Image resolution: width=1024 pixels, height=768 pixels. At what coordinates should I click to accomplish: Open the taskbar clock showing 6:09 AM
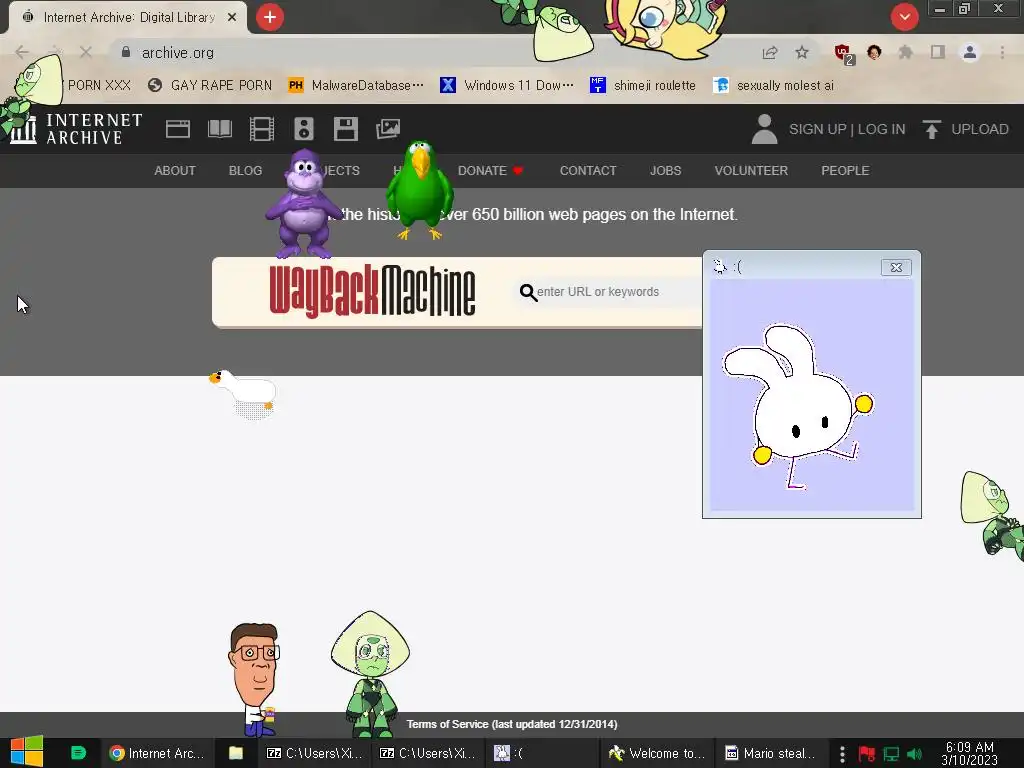970,754
